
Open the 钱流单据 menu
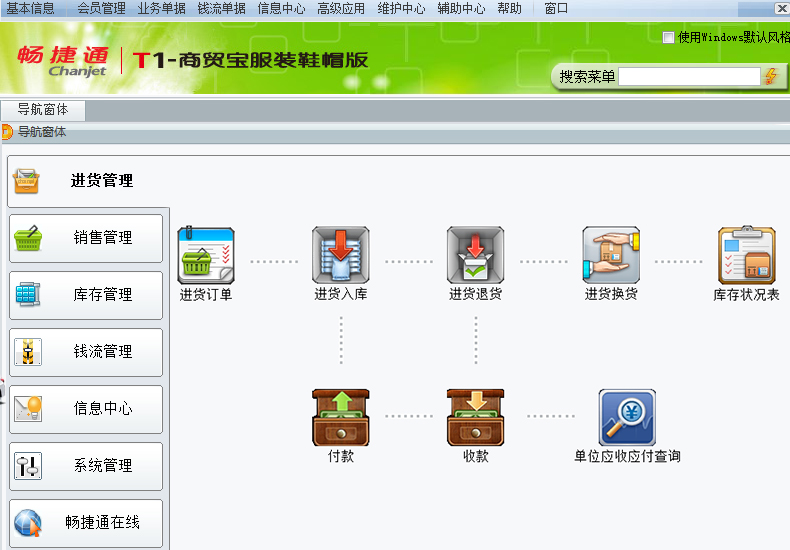click(221, 8)
